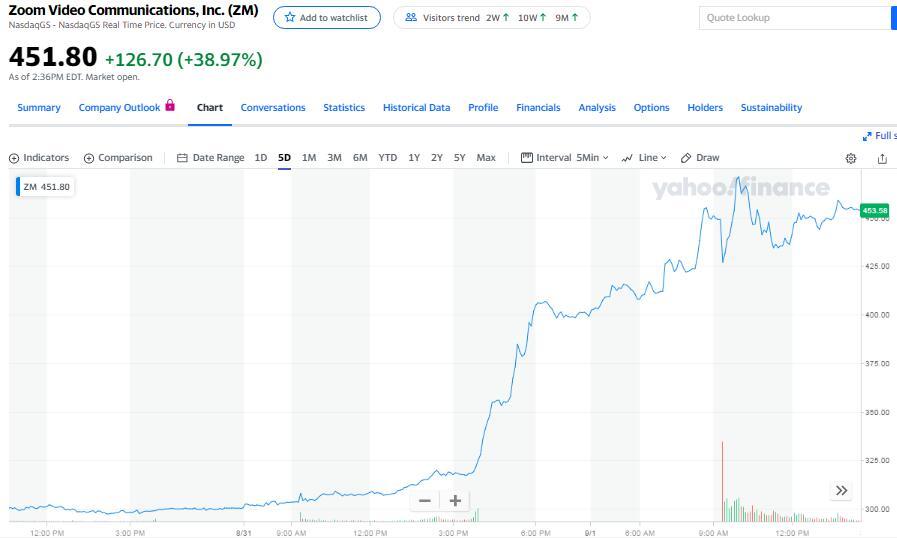Open the Draw tool
This screenshot has height=538, width=897.
(700, 158)
